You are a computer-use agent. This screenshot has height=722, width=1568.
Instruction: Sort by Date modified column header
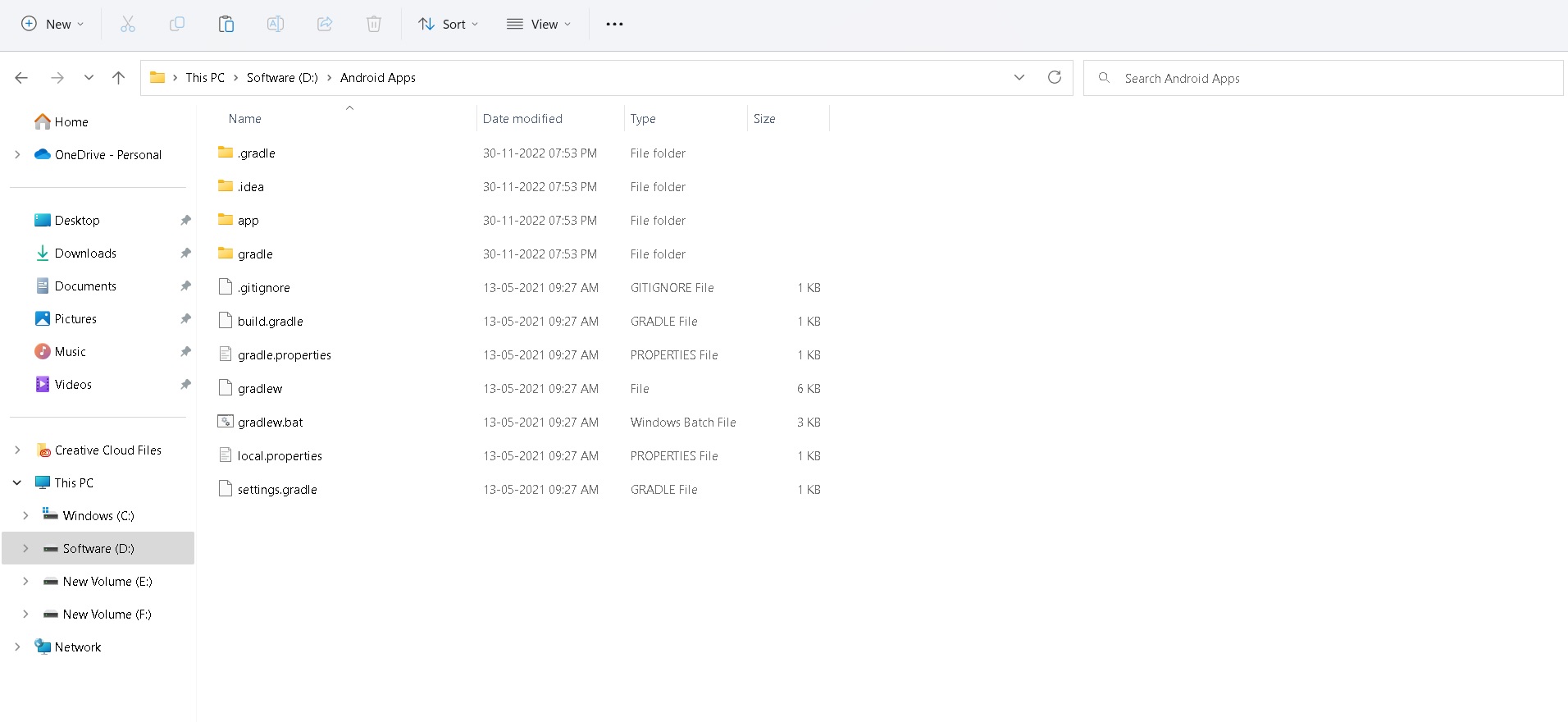(522, 118)
